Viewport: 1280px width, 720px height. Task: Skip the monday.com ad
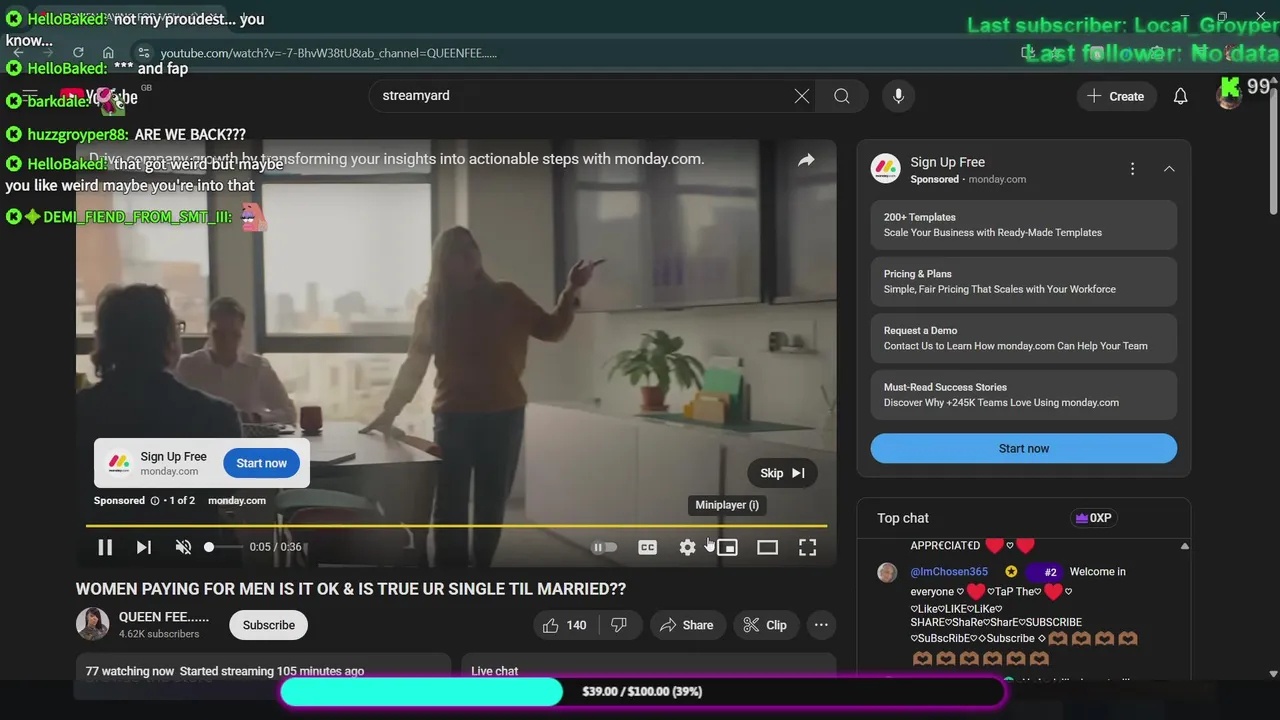[782, 473]
